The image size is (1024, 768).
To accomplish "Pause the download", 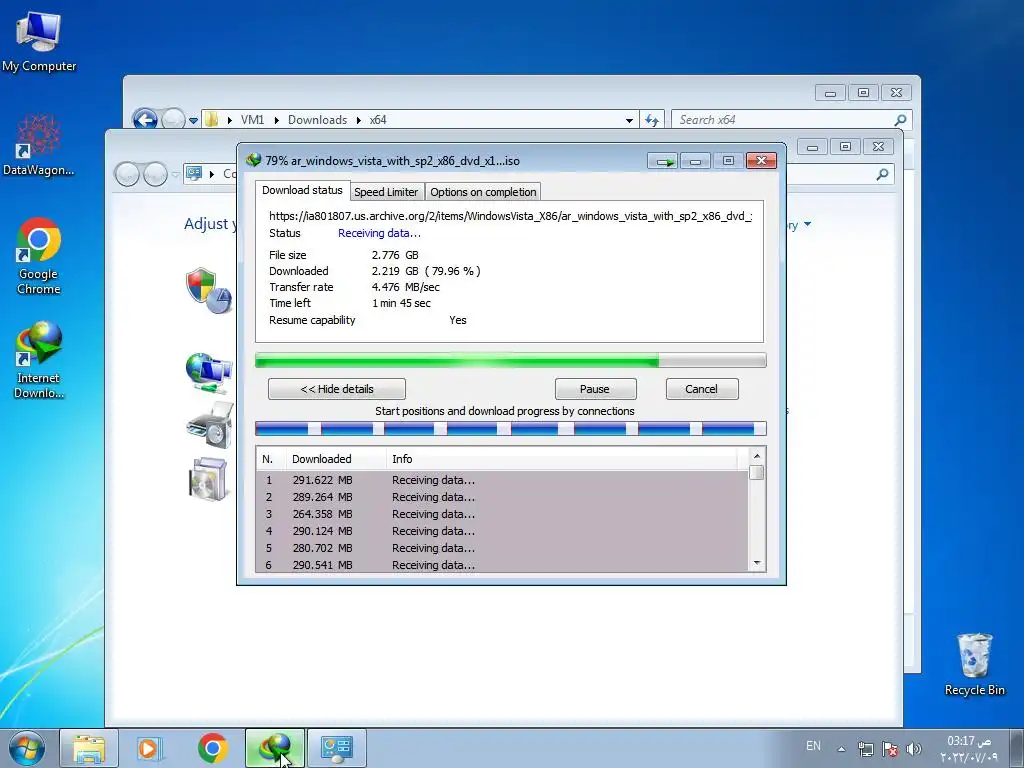I will (595, 389).
